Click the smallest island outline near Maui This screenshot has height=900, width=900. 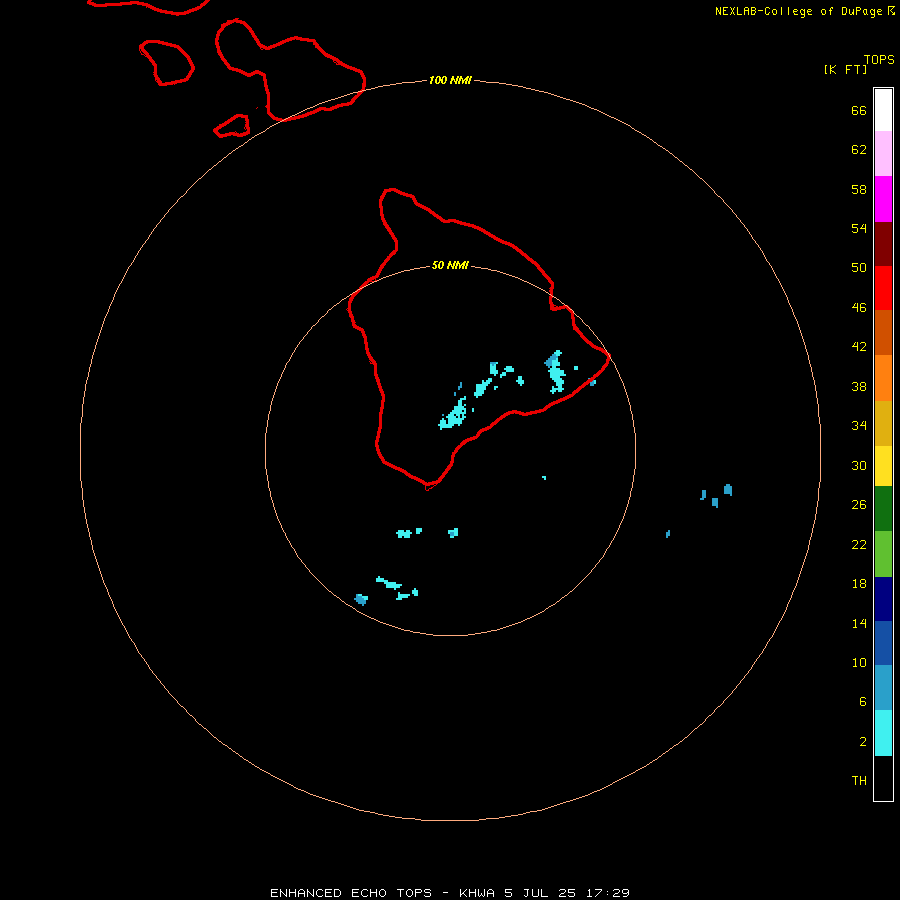[232, 126]
